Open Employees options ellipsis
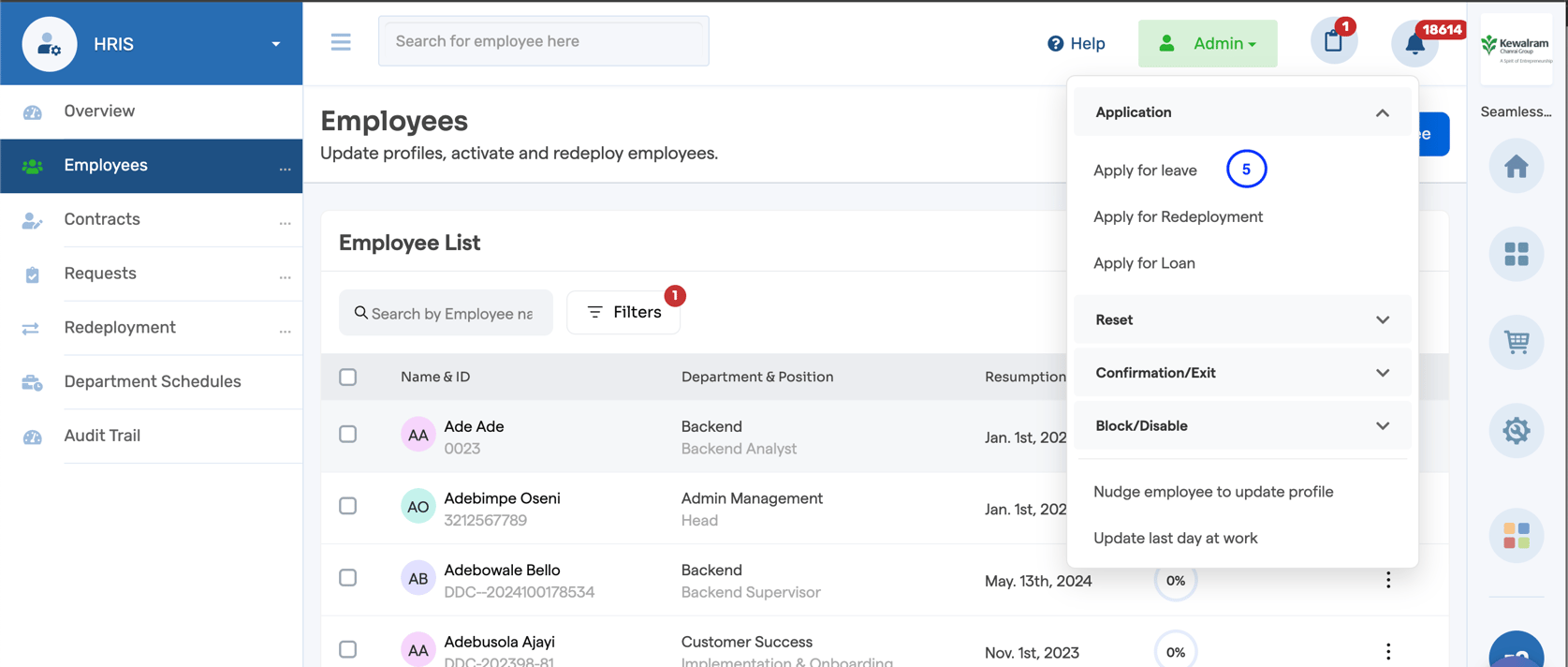1568x667 pixels. coord(285,169)
